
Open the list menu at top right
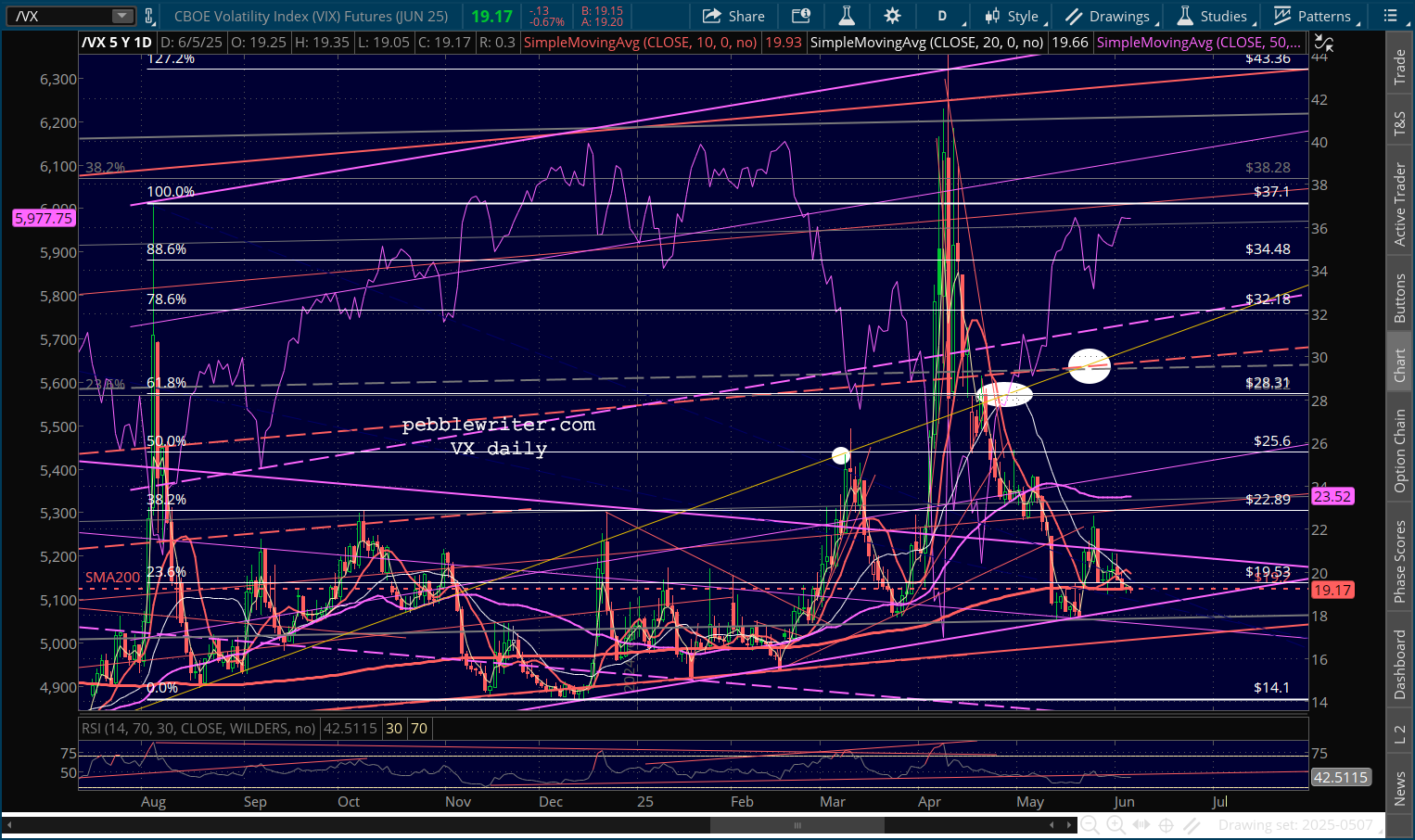[1390, 16]
